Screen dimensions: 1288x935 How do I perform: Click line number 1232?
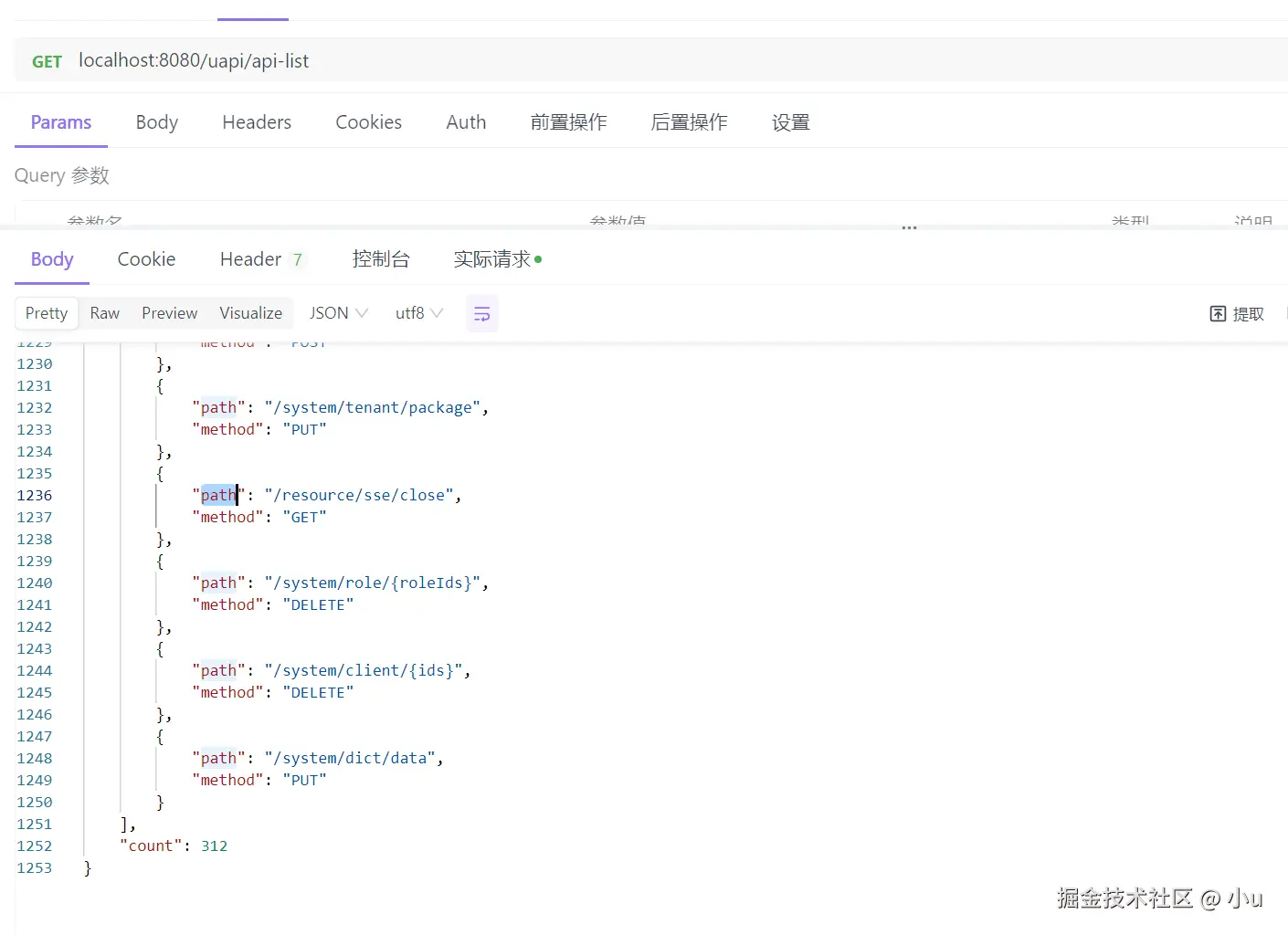[x=35, y=407]
